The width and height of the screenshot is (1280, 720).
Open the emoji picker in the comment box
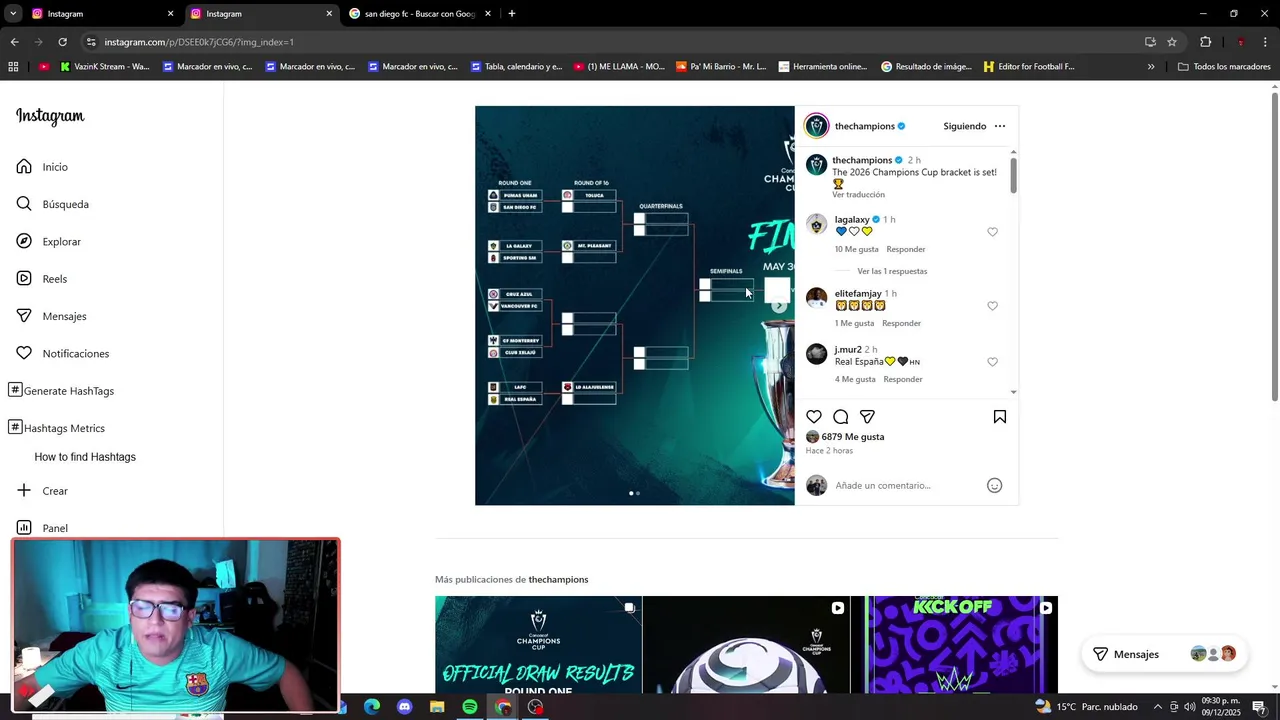(994, 485)
